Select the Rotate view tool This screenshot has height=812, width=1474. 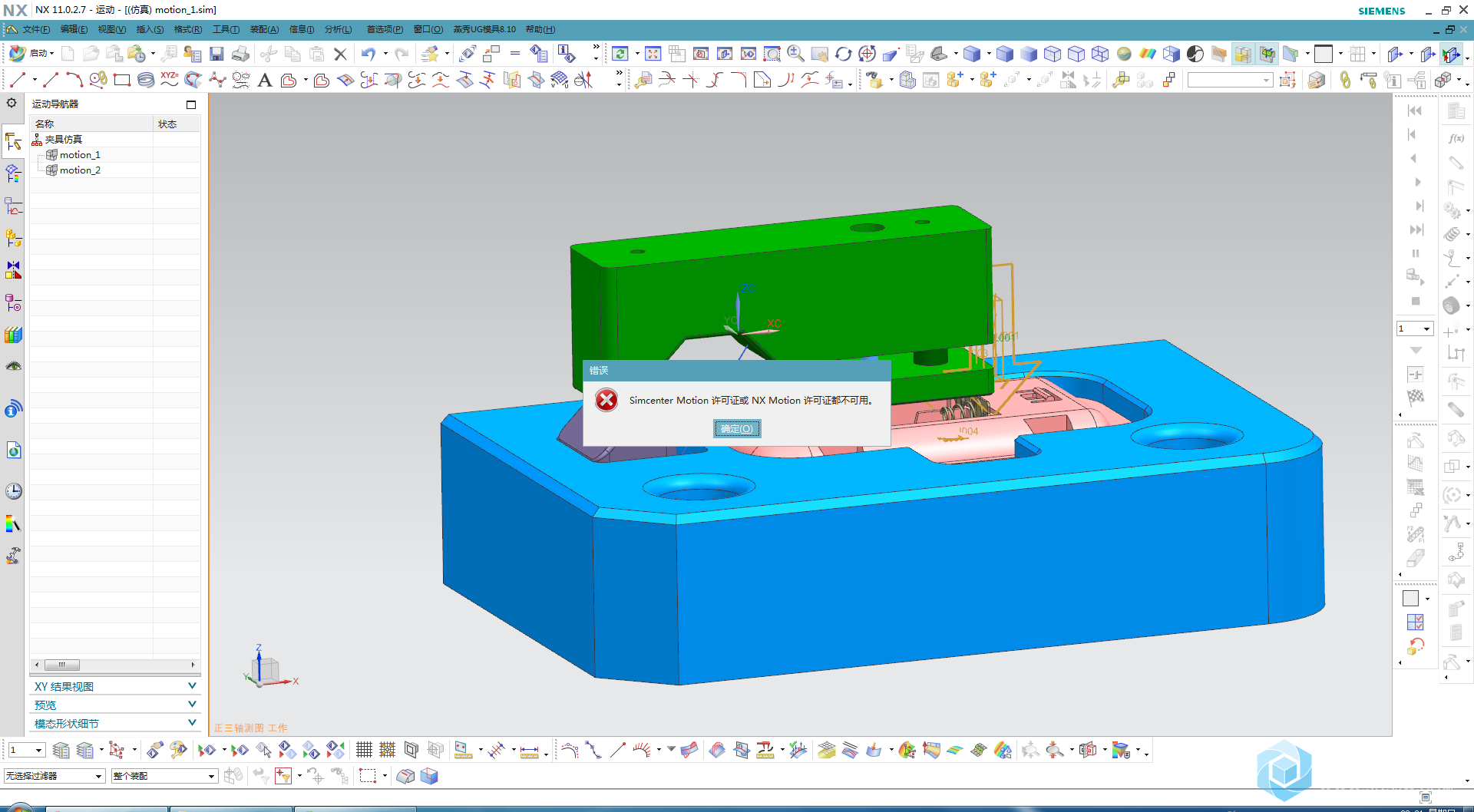pyautogui.click(x=844, y=54)
